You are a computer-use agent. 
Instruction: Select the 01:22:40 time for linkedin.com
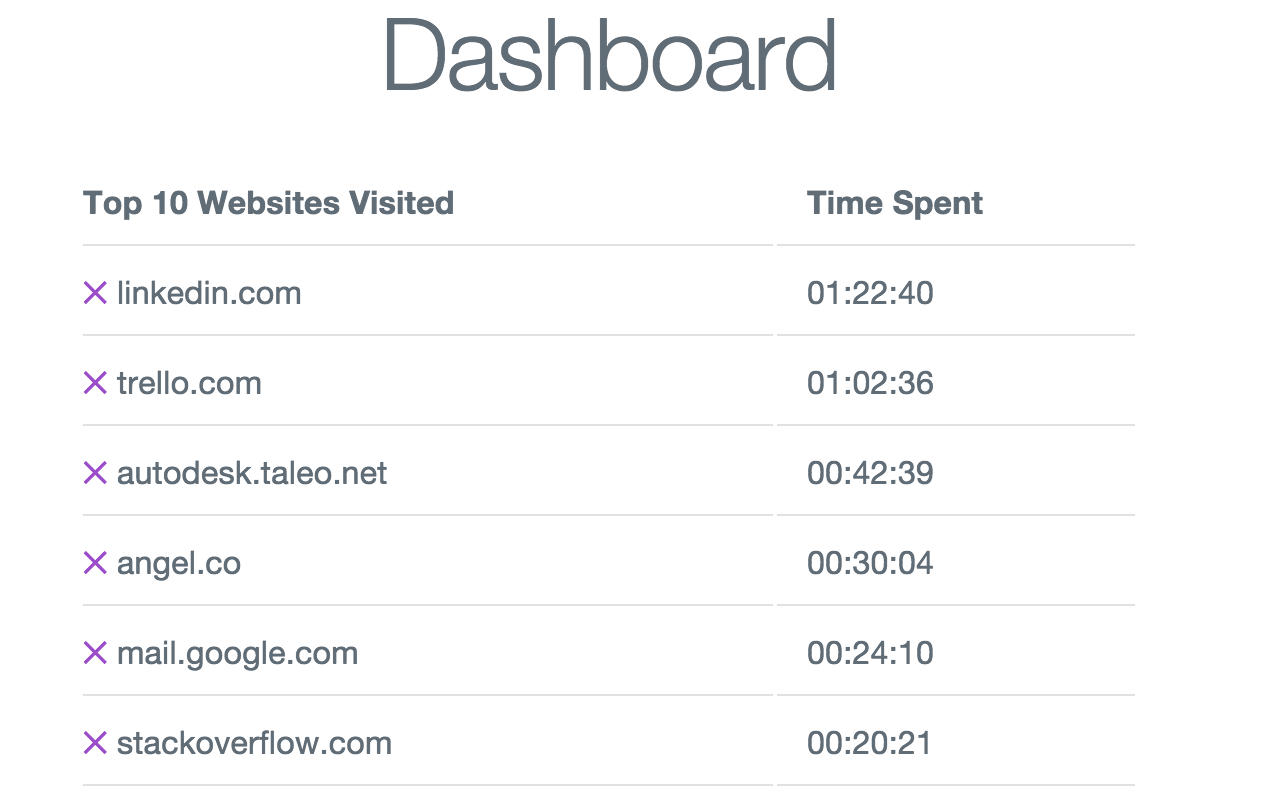click(x=870, y=293)
